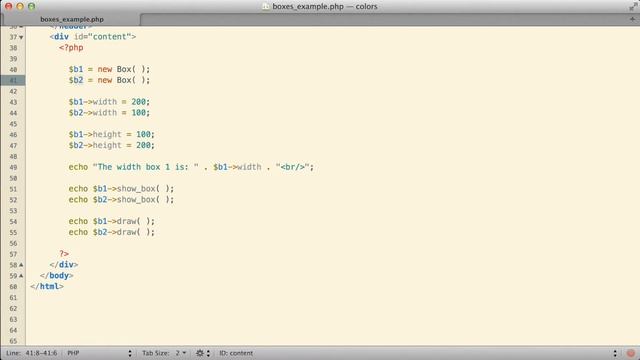Open the bundle gear menu in status bar

pyautogui.click(x=202, y=353)
